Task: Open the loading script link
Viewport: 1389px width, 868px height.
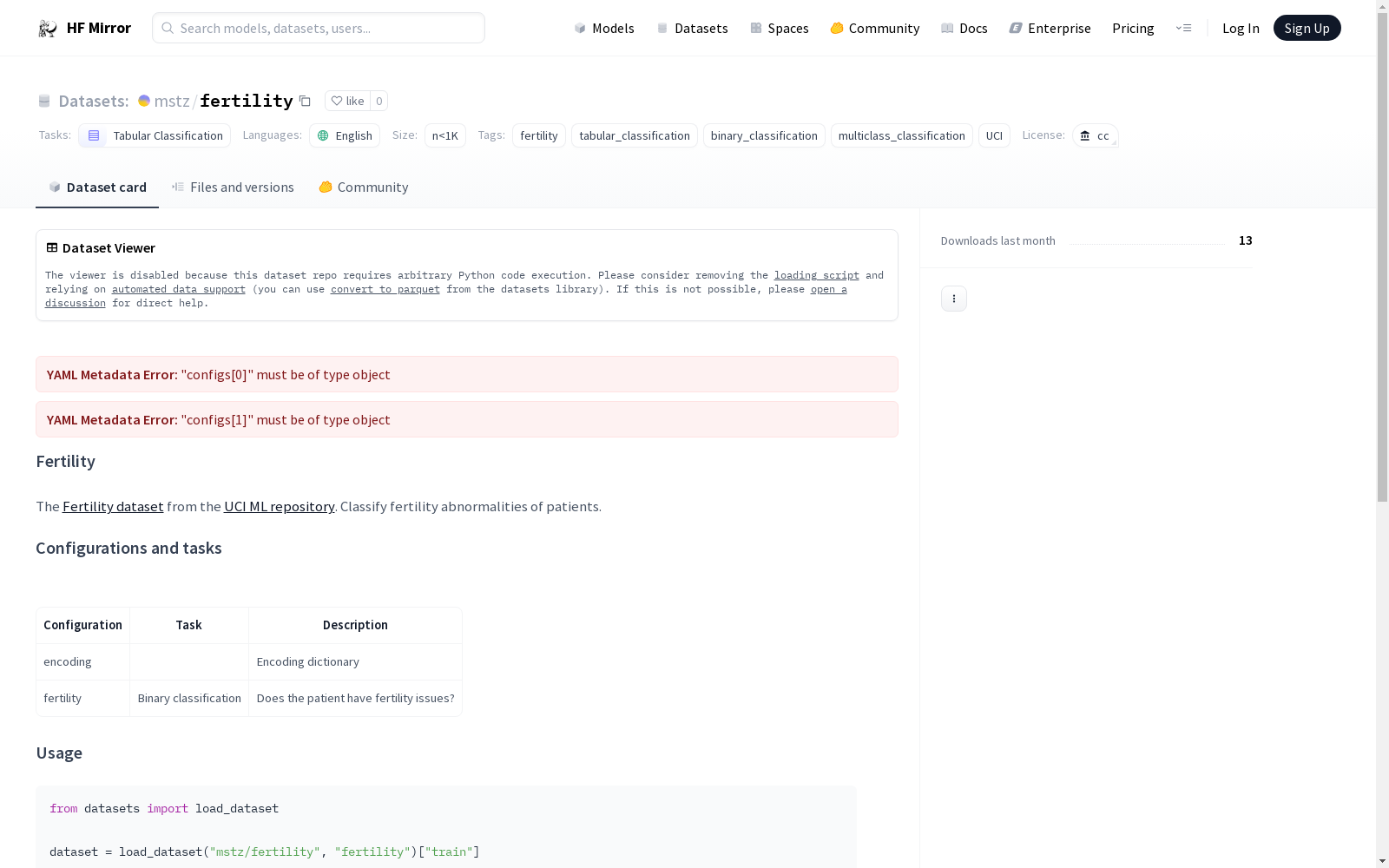Action: pyautogui.click(x=817, y=275)
